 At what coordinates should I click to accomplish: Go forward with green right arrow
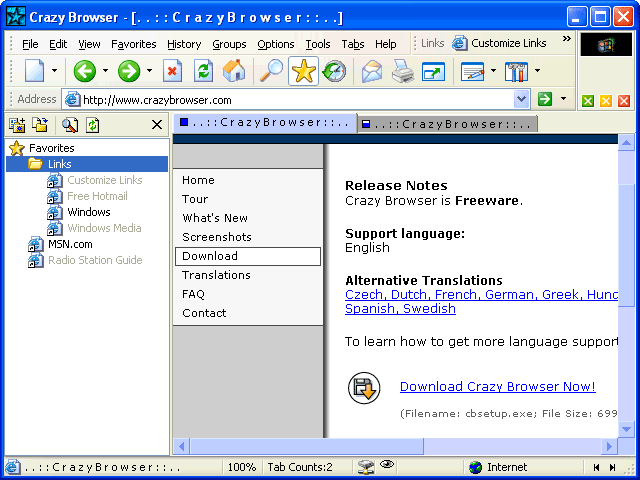pos(129,71)
